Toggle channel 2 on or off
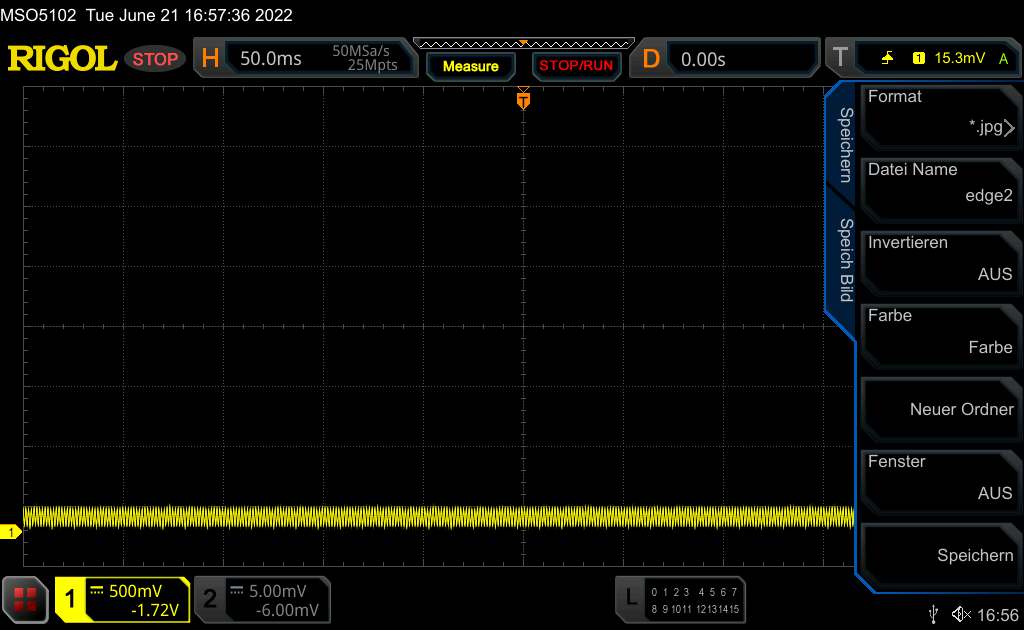The image size is (1024, 630). pos(210,599)
